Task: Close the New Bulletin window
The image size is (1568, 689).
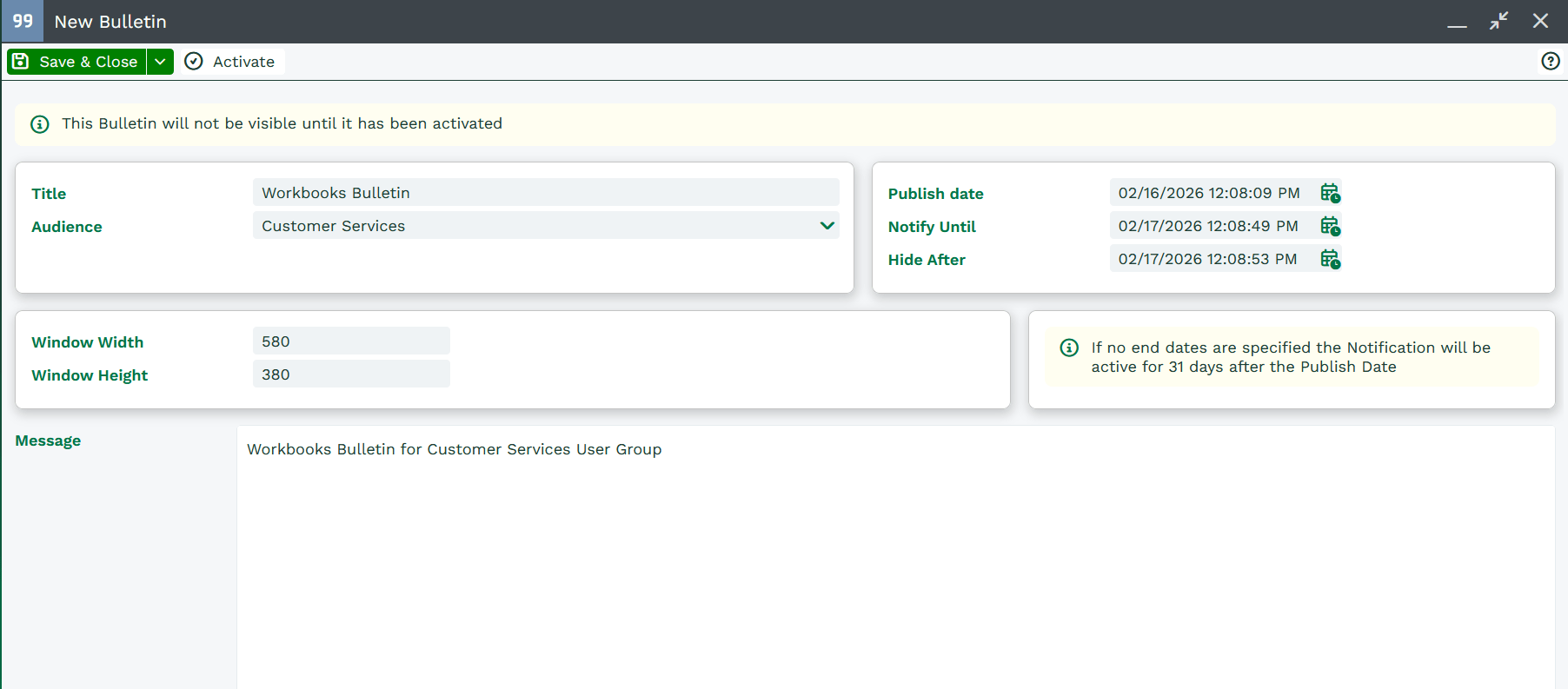Action: click(x=1540, y=21)
